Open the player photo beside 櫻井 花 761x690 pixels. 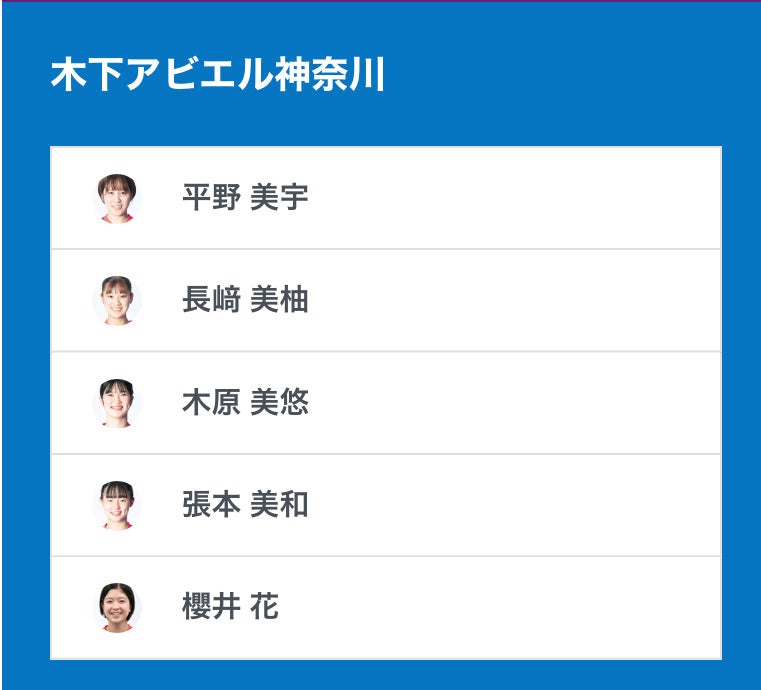point(117,607)
